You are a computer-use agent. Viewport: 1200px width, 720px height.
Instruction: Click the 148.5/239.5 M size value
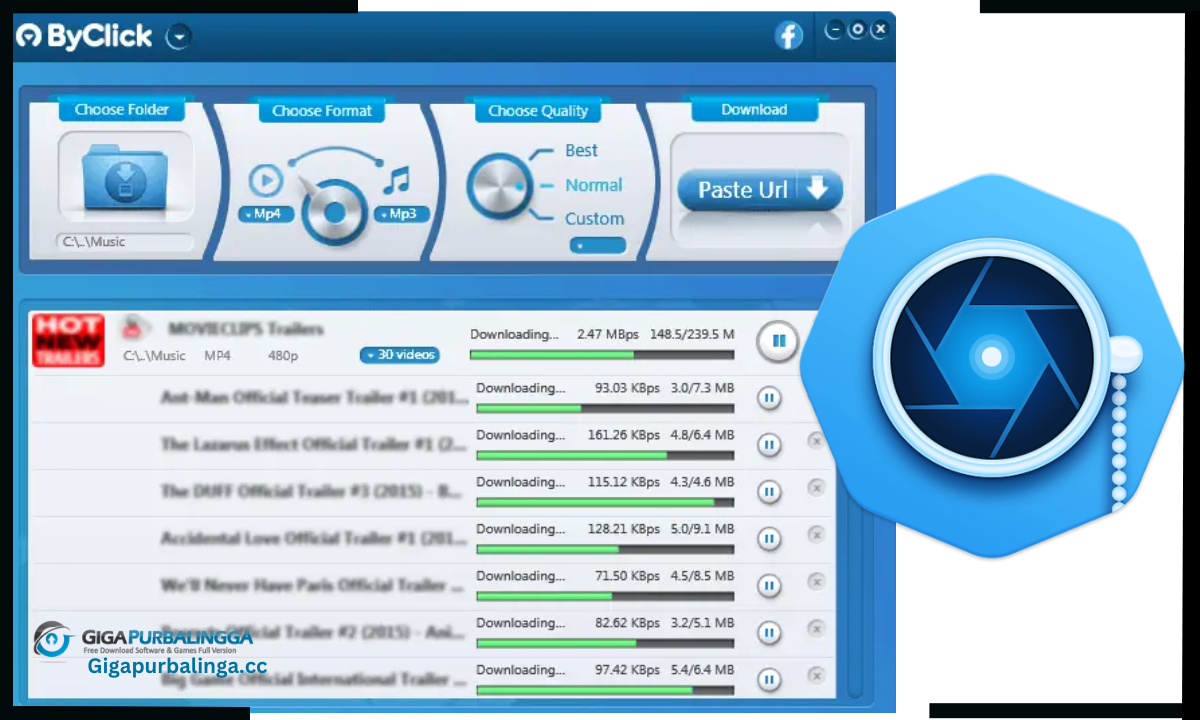point(692,334)
